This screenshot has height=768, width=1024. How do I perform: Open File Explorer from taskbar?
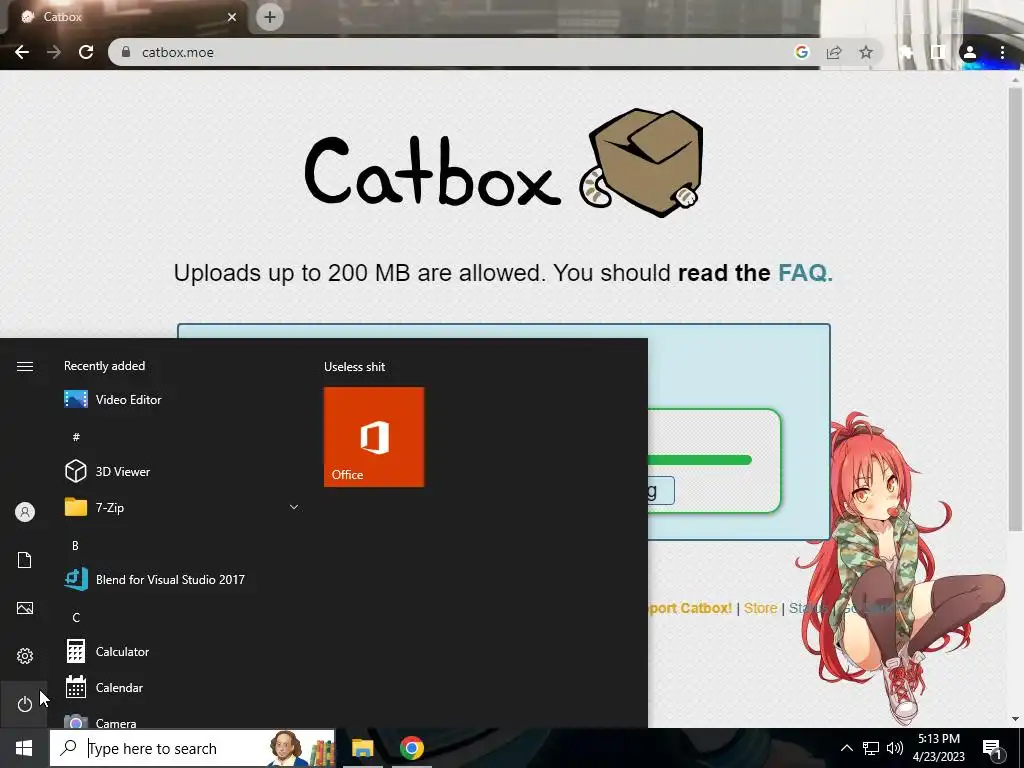[362, 748]
